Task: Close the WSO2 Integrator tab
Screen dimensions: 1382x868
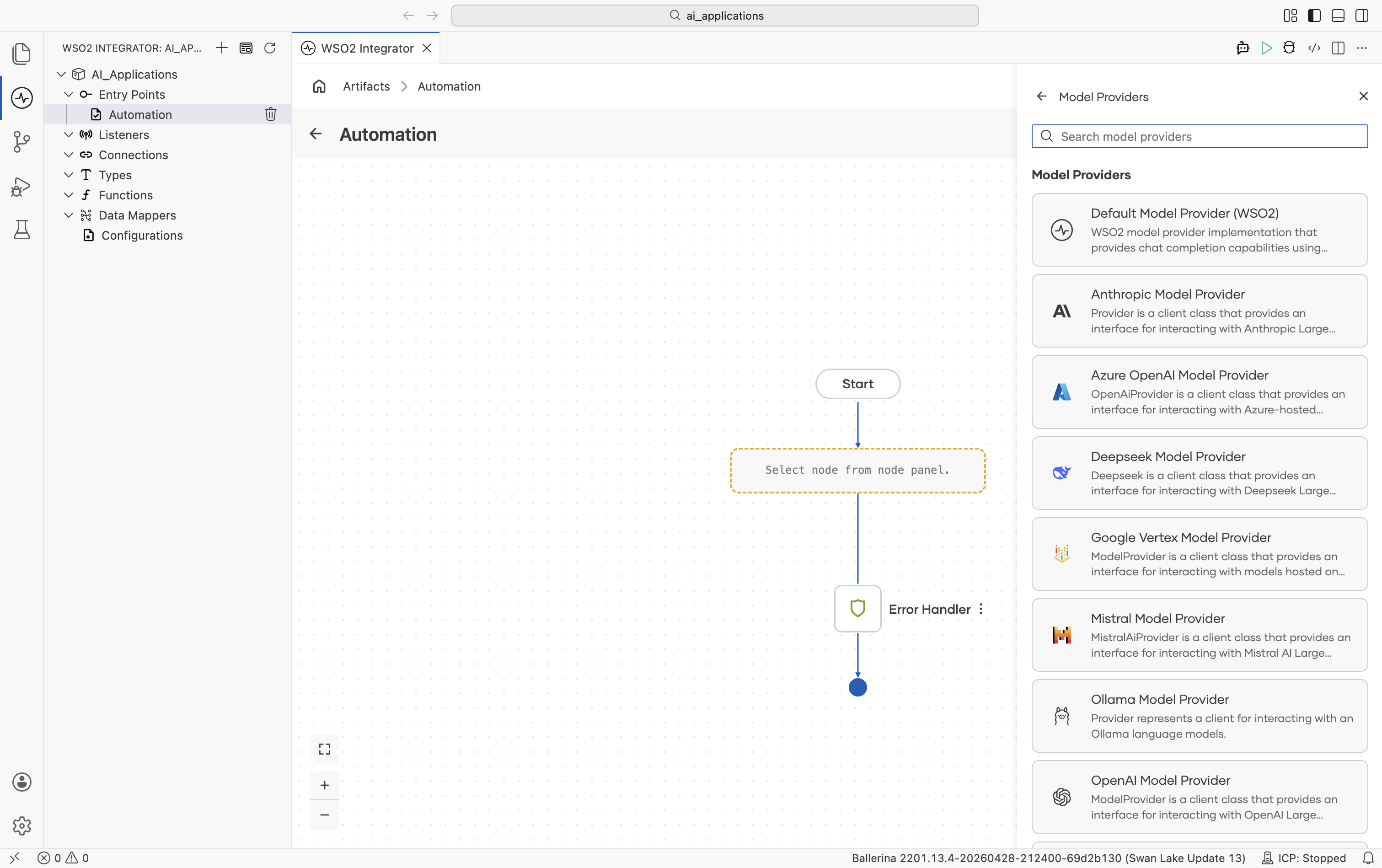Action: click(427, 48)
